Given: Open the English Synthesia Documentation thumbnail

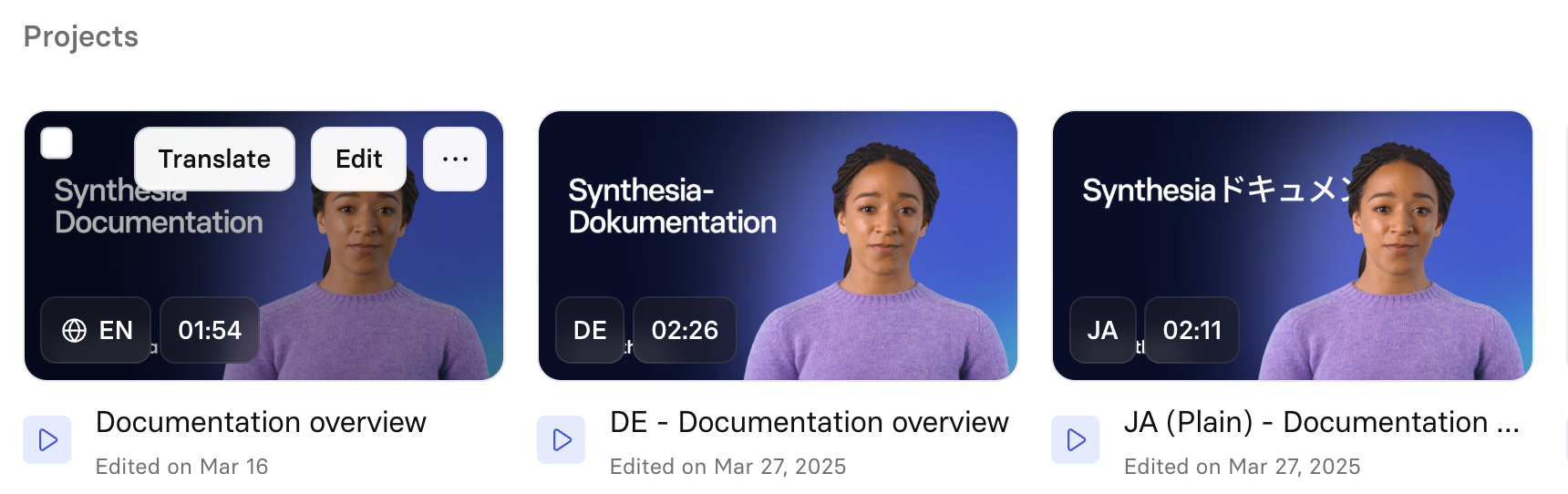Looking at the screenshot, I should pyautogui.click(x=263, y=246).
